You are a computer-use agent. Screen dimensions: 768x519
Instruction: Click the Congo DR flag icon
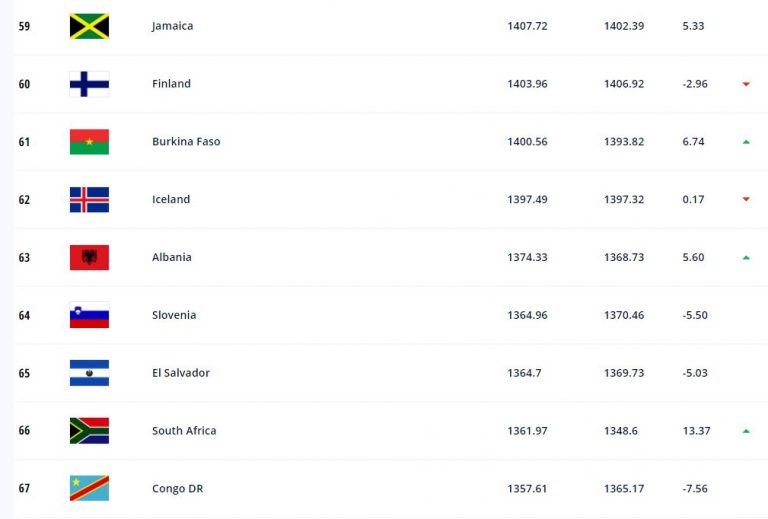tap(89, 488)
